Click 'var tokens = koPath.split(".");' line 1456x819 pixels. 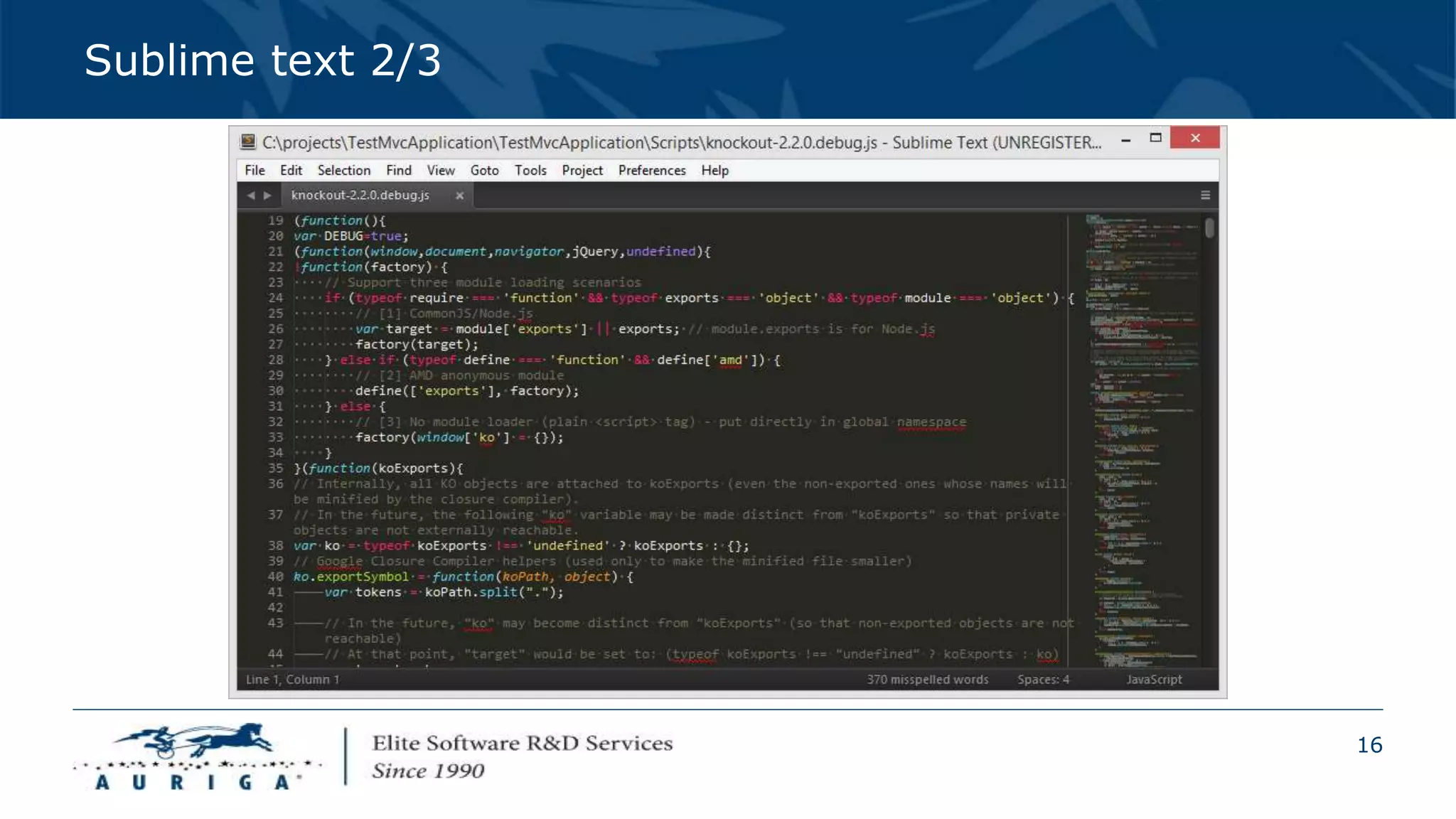point(444,592)
